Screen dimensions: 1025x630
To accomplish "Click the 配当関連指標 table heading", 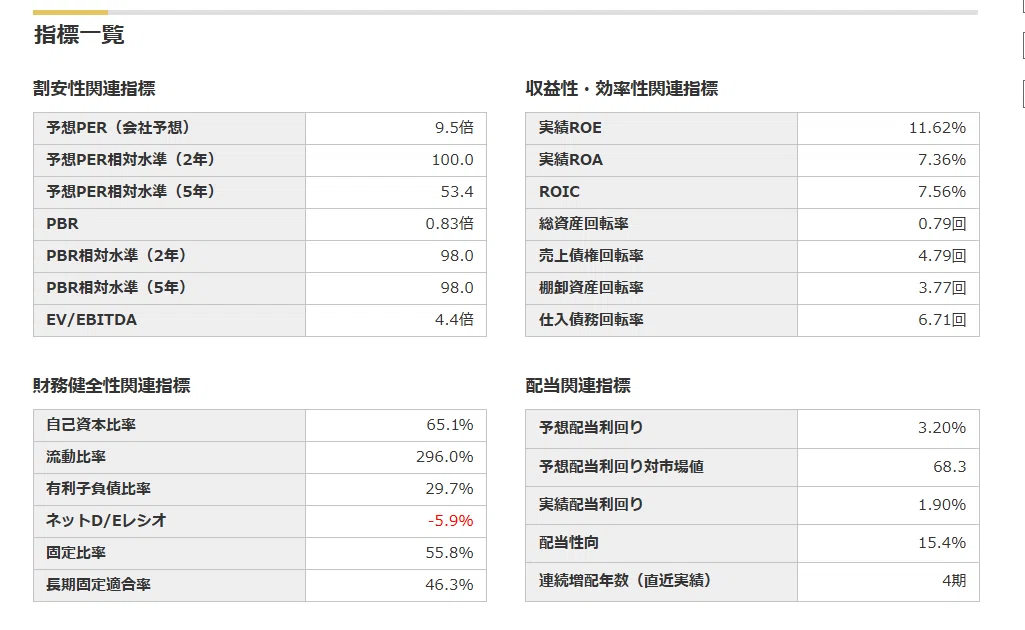I will coord(578,386).
